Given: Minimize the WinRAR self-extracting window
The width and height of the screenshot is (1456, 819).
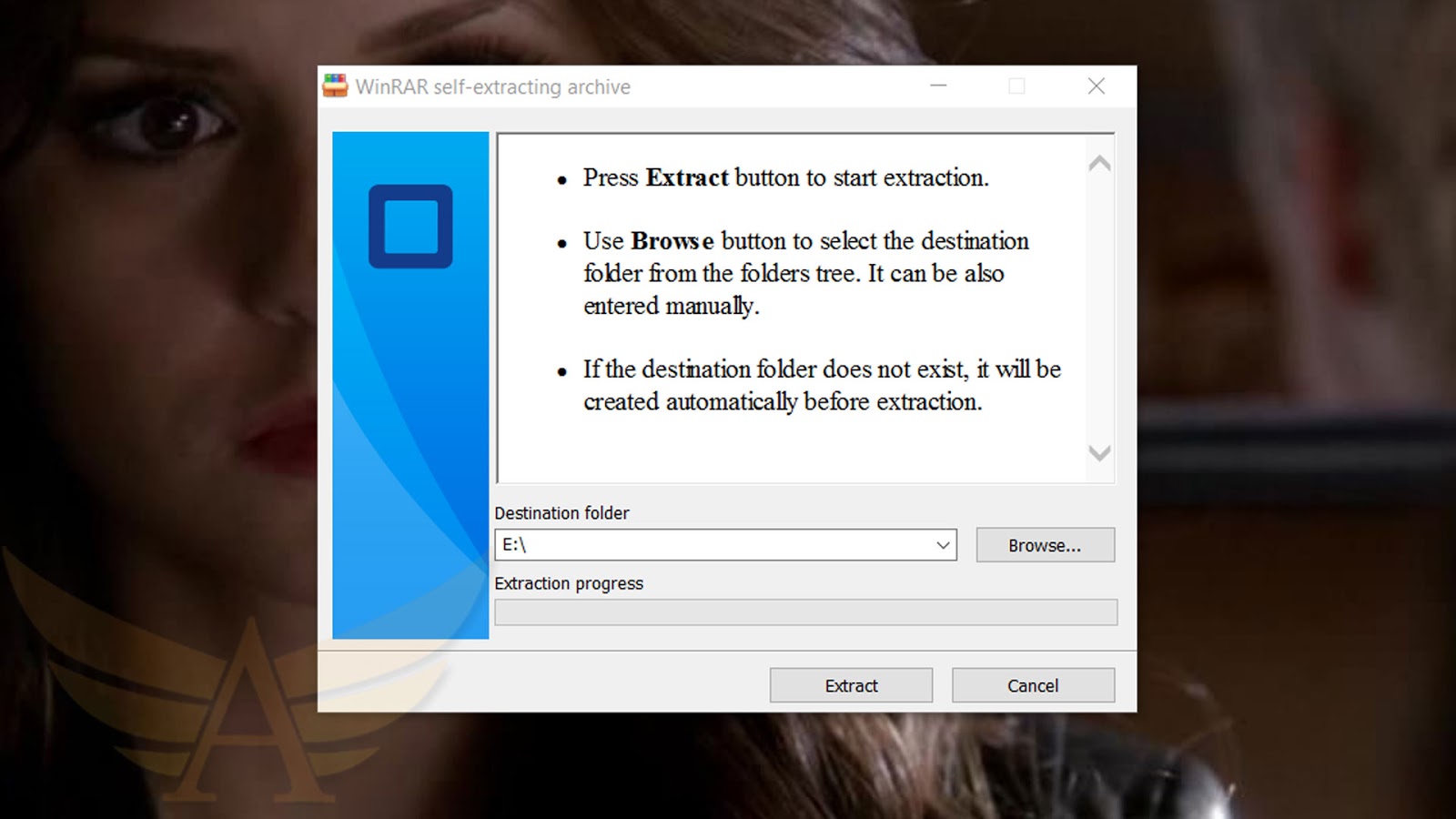Looking at the screenshot, I should point(938,86).
